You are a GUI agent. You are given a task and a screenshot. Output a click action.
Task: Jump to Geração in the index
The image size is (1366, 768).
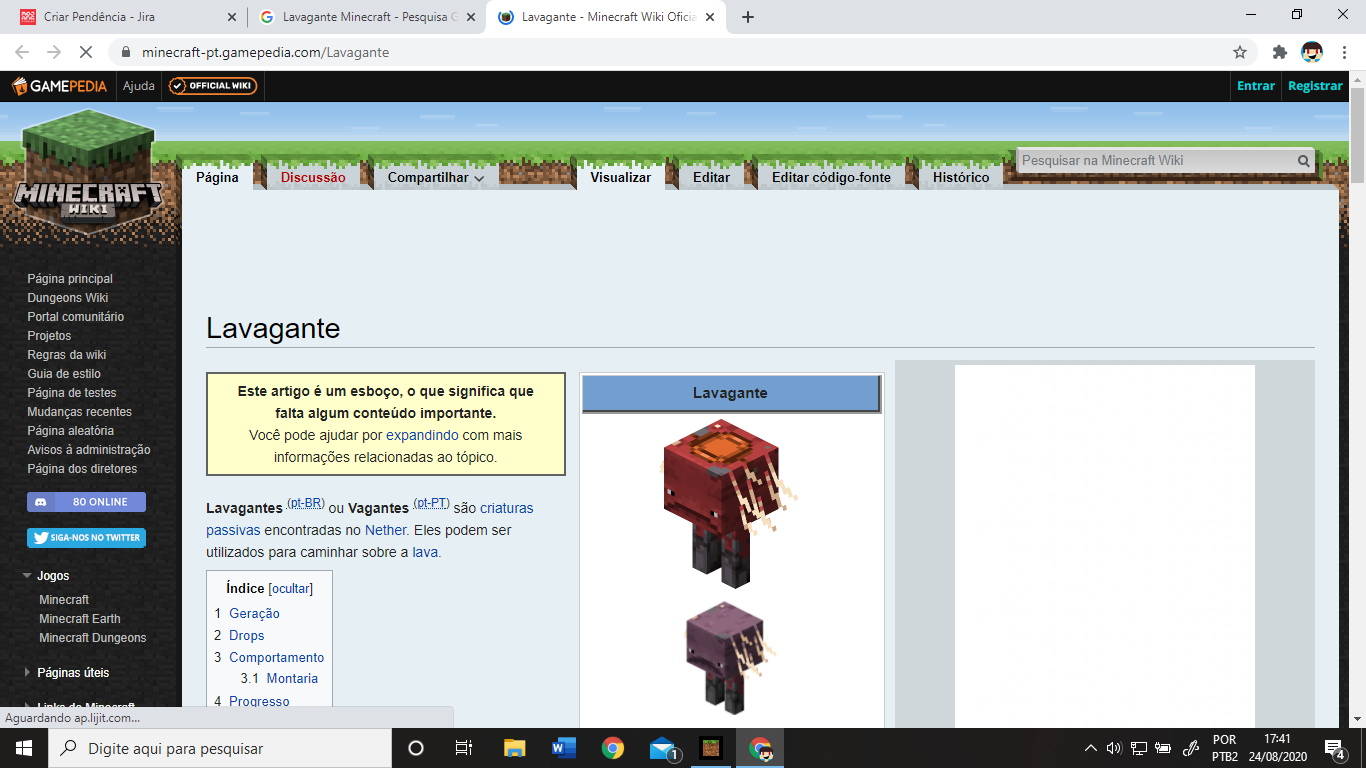tap(254, 614)
